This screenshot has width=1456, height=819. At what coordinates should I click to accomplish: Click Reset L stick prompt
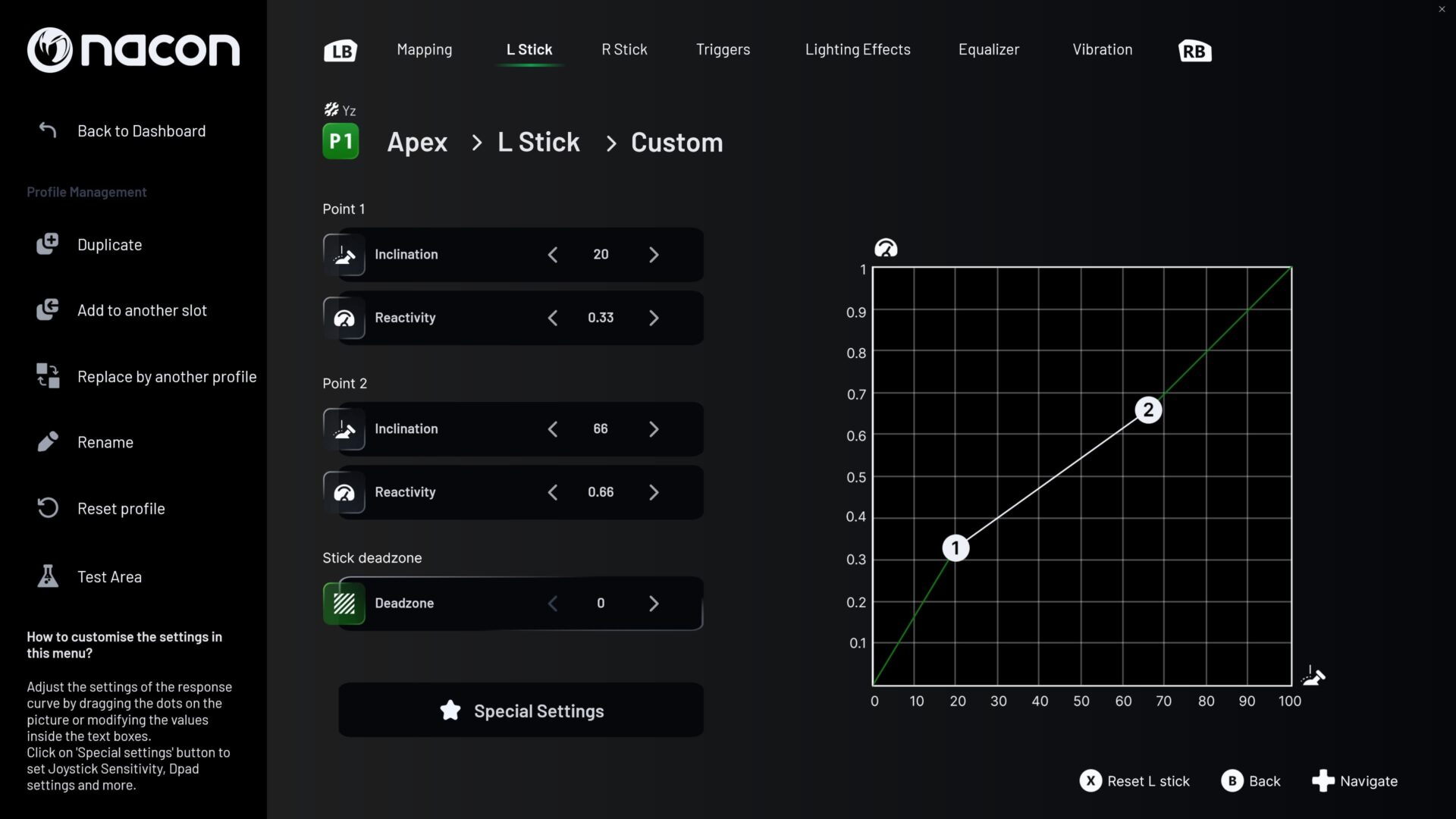pos(1134,781)
